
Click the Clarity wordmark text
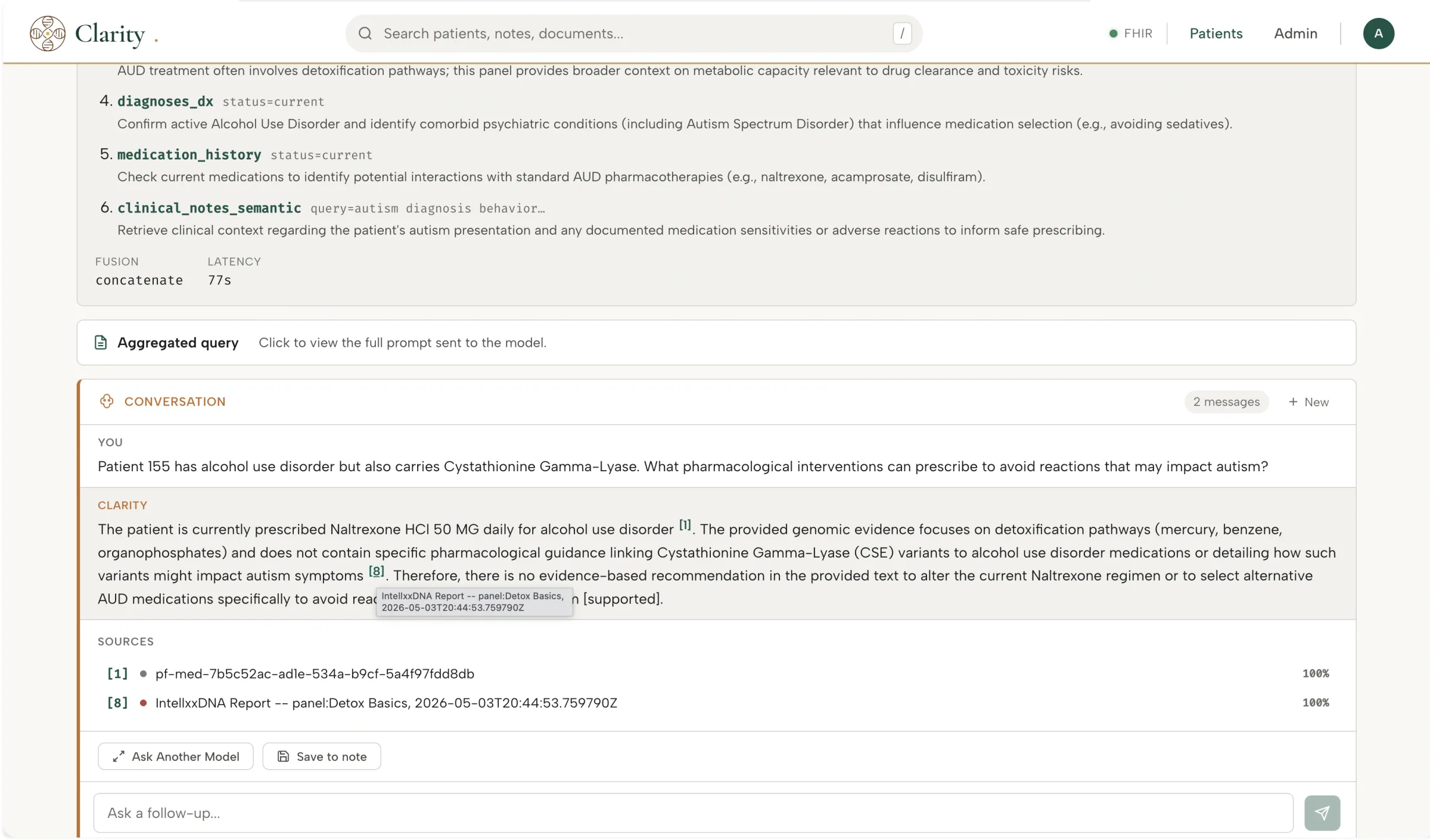pos(110,34)
